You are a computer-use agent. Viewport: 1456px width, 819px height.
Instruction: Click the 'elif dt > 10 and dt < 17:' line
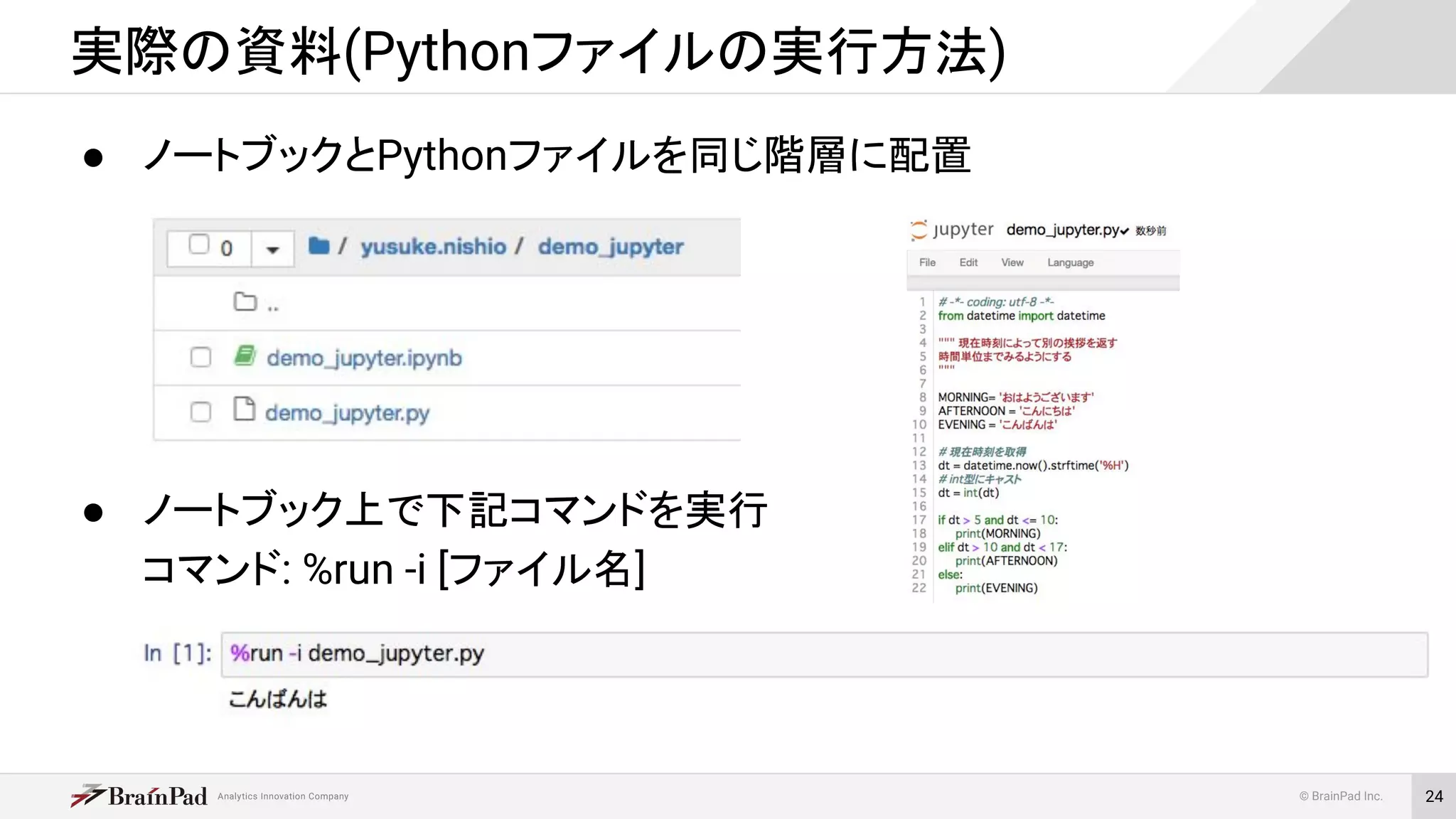pos(1002,547)
